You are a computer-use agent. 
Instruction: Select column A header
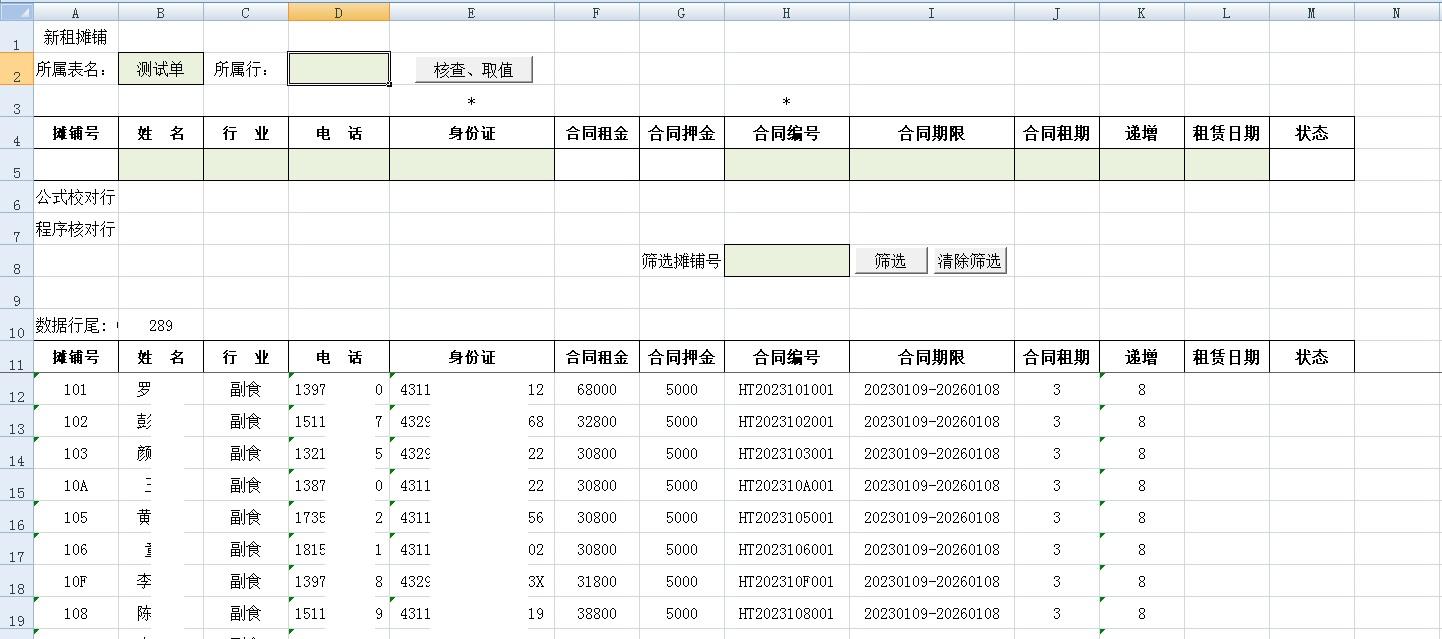[x=76, y=11]
